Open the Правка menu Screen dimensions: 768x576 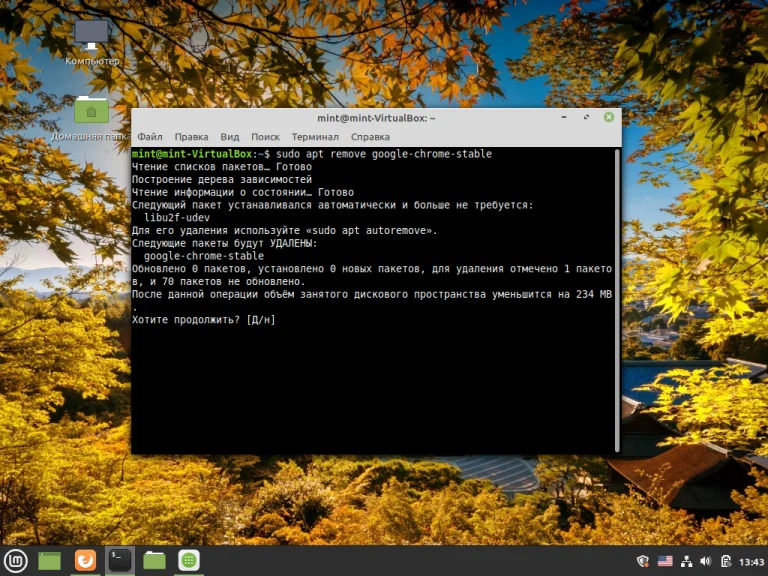coord(191,136)
